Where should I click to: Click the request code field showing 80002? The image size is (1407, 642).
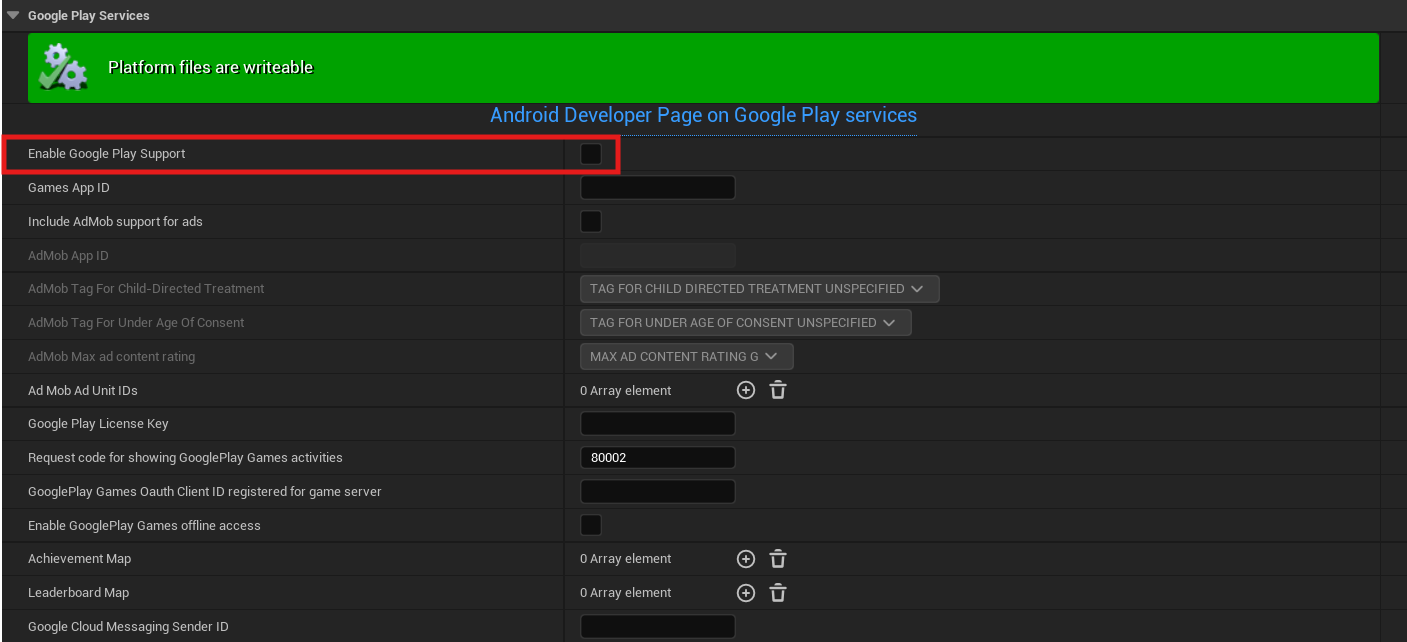coord(657,458)
